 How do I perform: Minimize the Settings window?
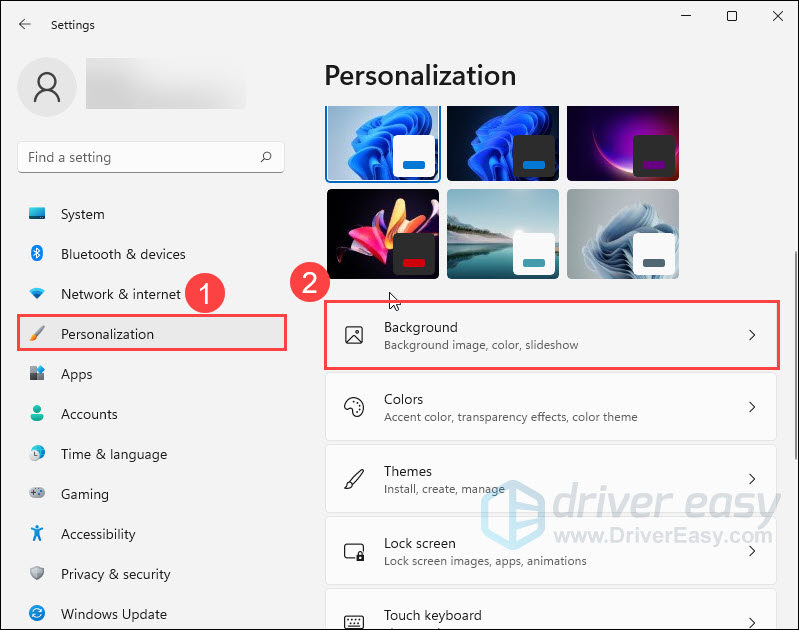pyautogui.click(x=686, y=16)
